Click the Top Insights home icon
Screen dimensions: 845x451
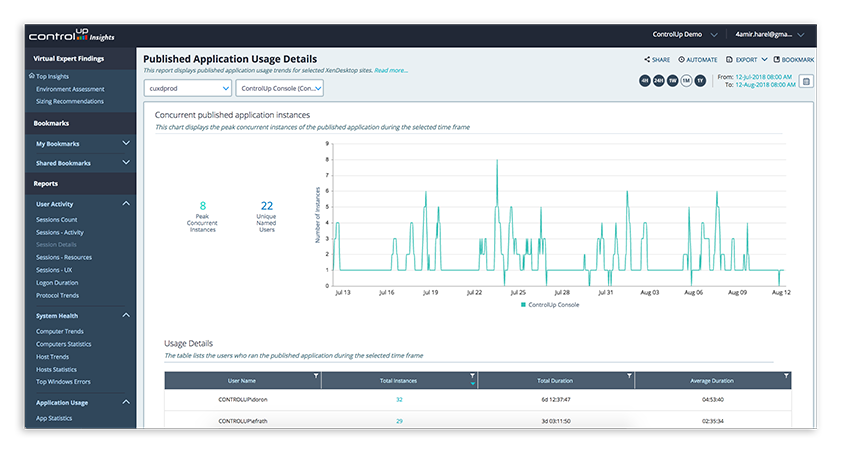[32, 76]
